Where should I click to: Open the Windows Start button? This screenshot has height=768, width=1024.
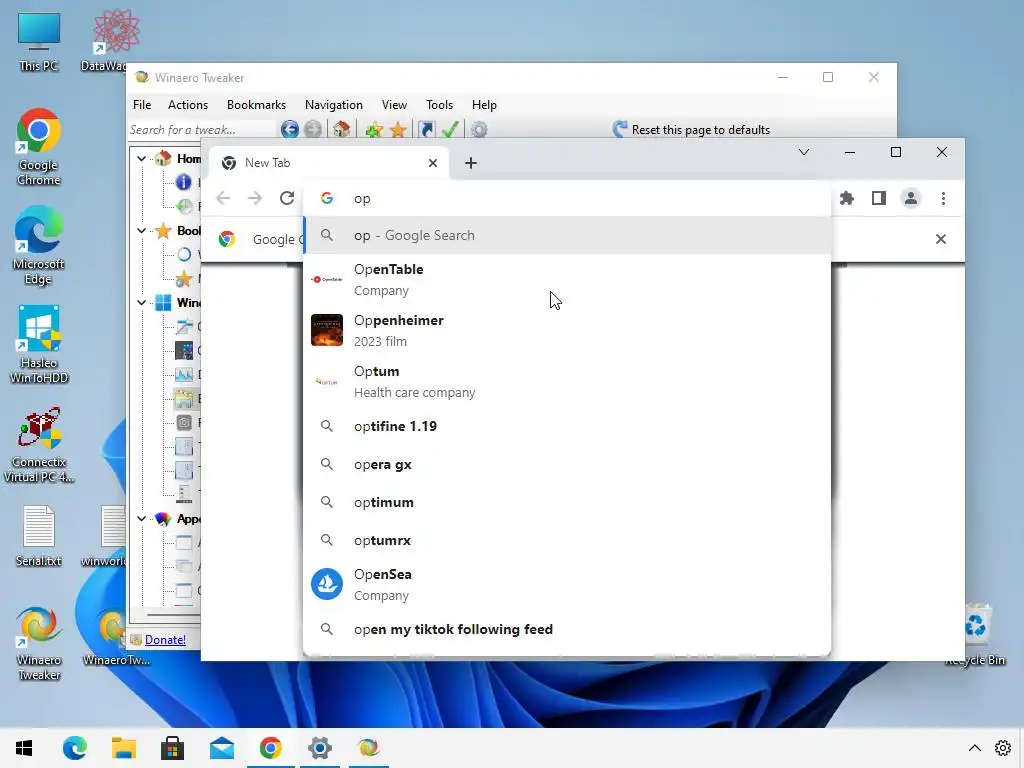tap(24, 748)
